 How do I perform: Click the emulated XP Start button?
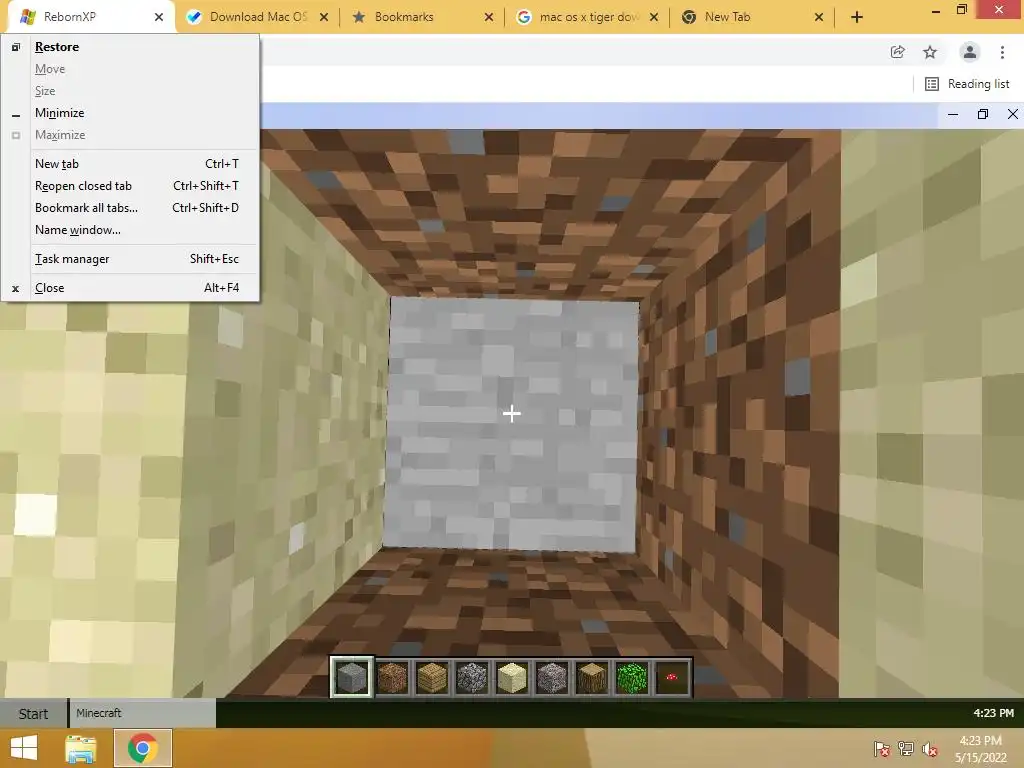tap(33, 713)
